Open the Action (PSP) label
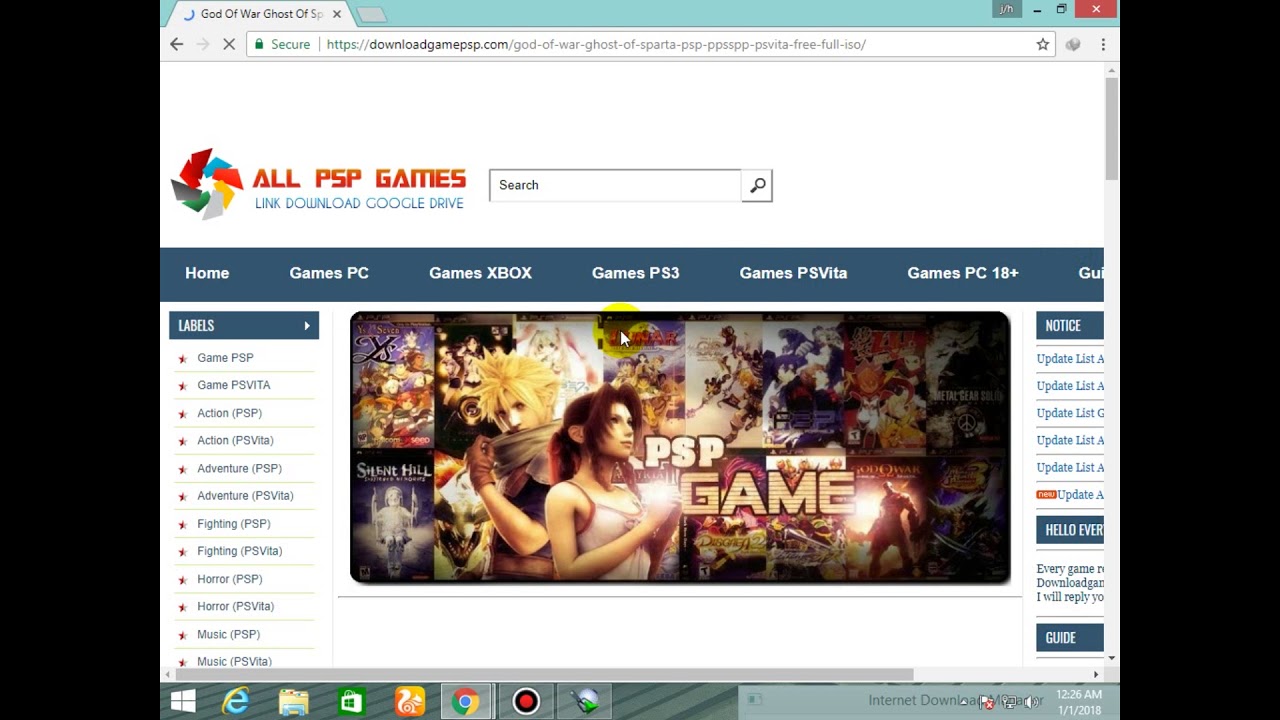 pos(229,413)
